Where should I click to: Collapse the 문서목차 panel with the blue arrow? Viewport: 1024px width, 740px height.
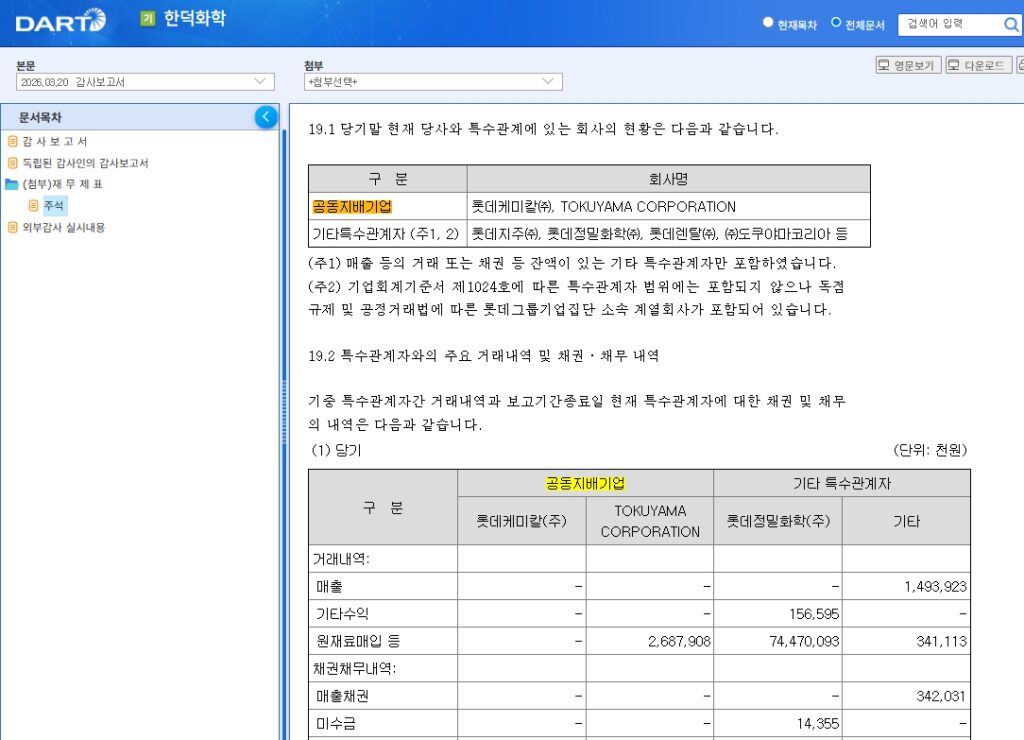[x=266, y=117]
